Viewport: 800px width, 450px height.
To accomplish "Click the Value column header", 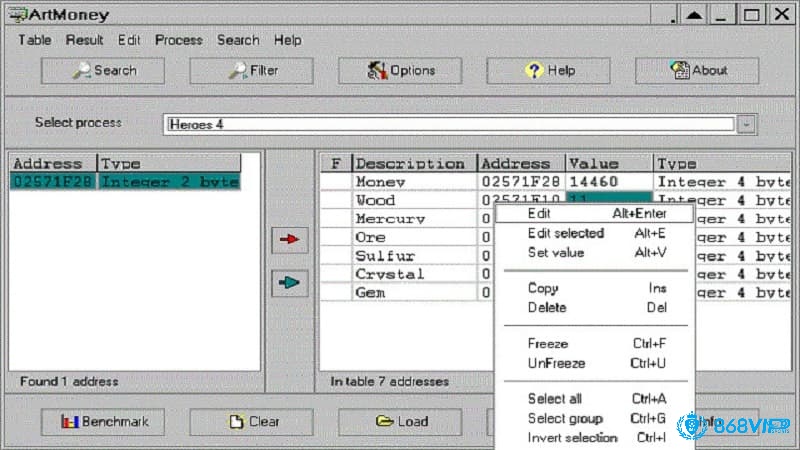I will pyautogui.click(x=609, y=164).
